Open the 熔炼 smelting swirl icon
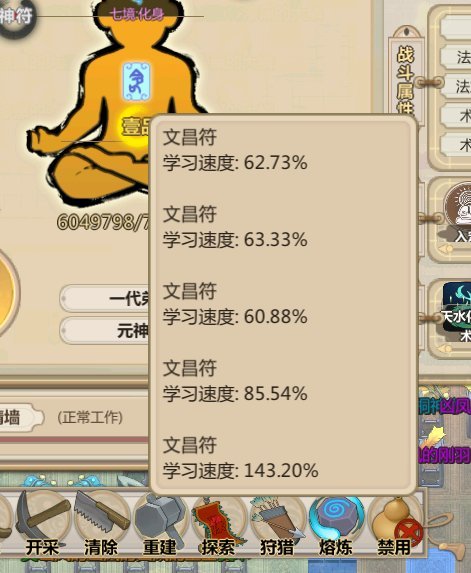471x573 pixels. tap(336, 525)
